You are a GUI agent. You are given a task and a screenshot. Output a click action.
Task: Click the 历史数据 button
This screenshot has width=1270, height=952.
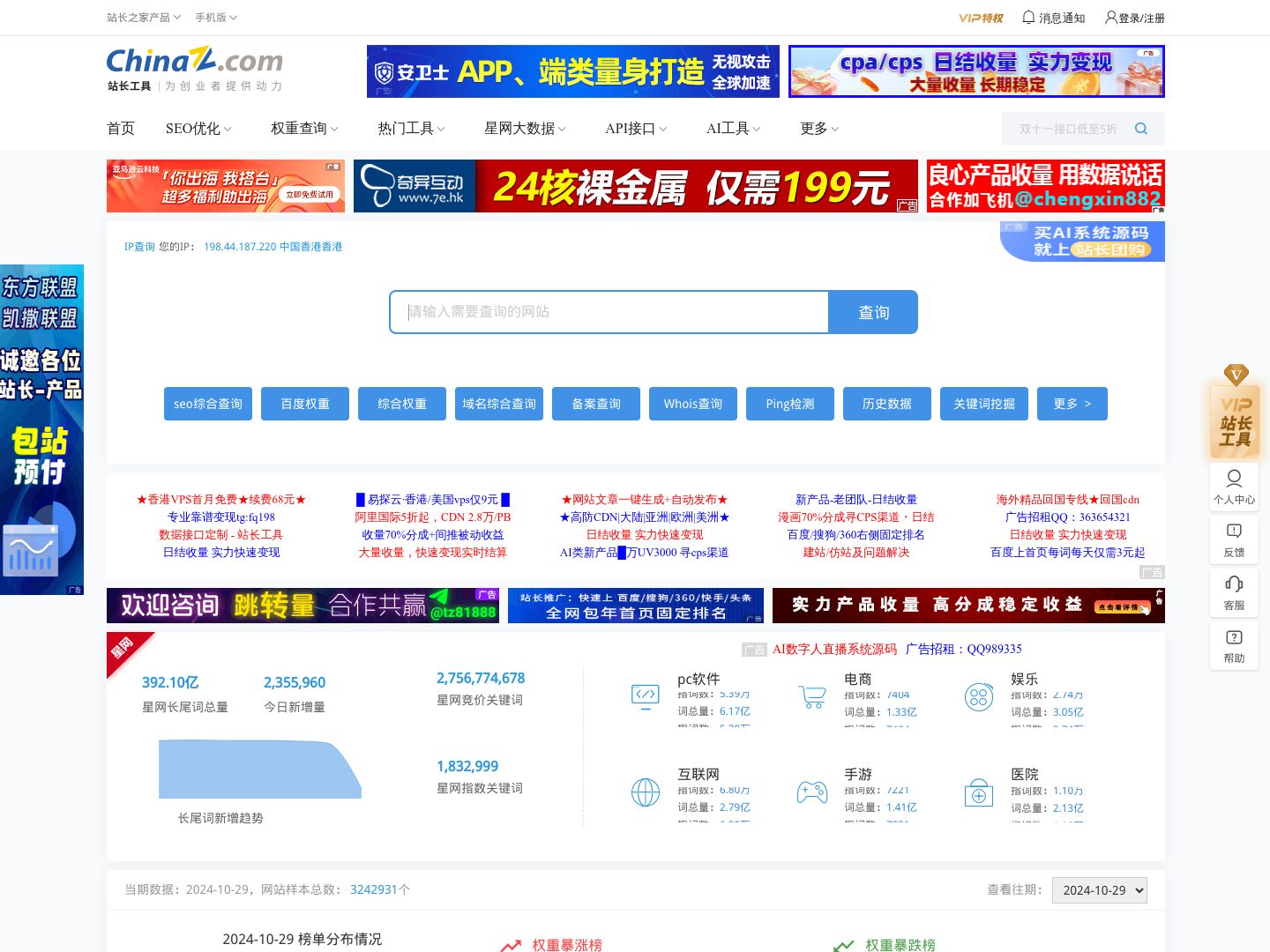tap(887, 404)
